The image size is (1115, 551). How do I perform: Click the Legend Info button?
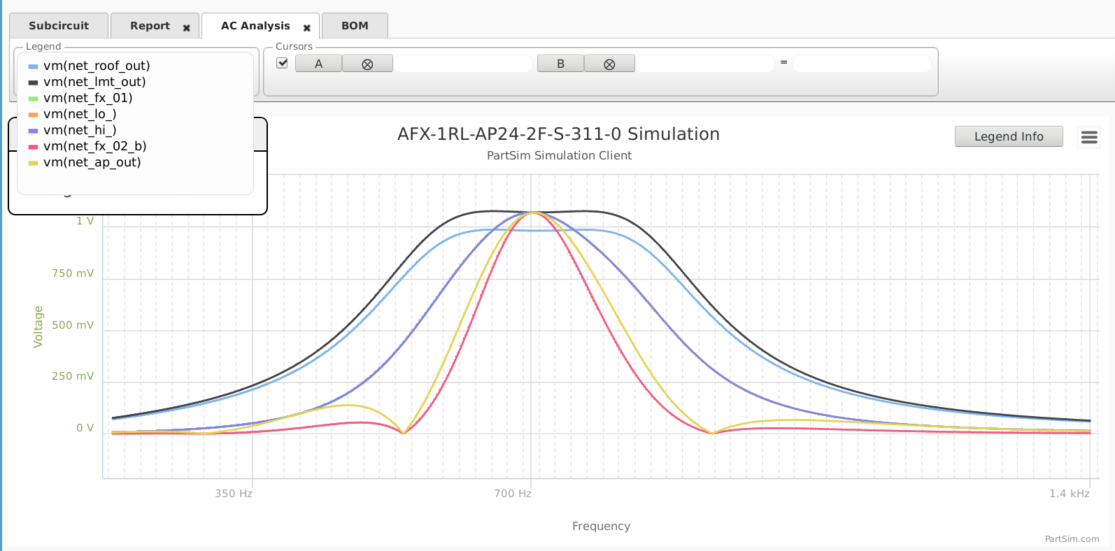point(1008,137)
